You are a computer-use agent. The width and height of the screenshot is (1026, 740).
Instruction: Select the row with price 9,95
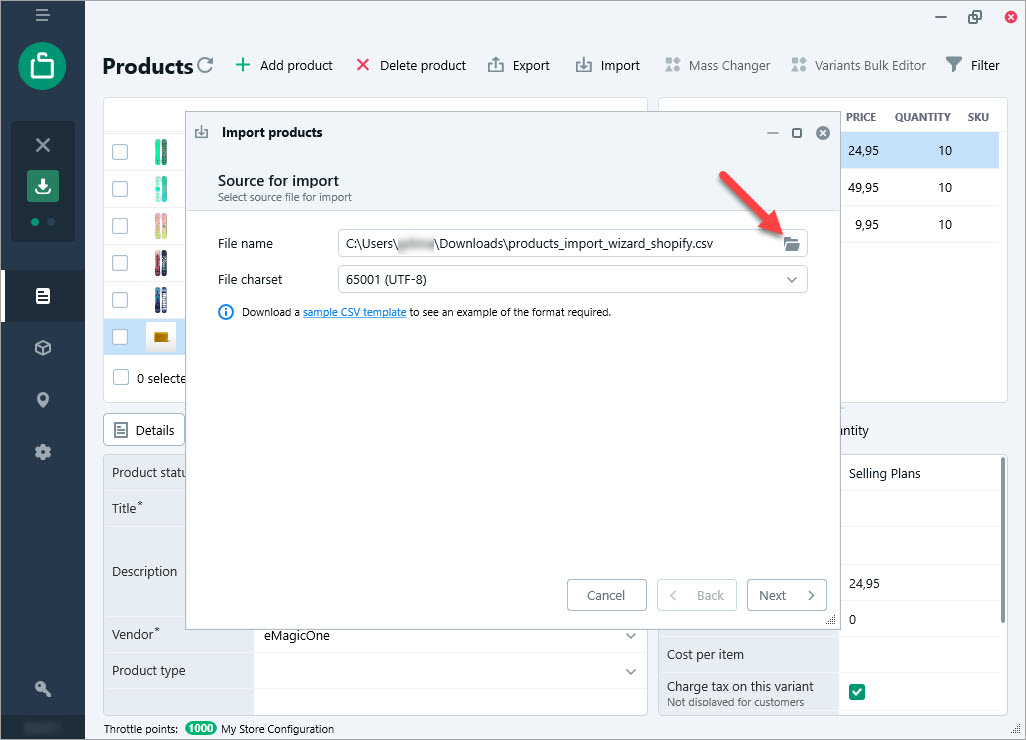click(920, 224)
